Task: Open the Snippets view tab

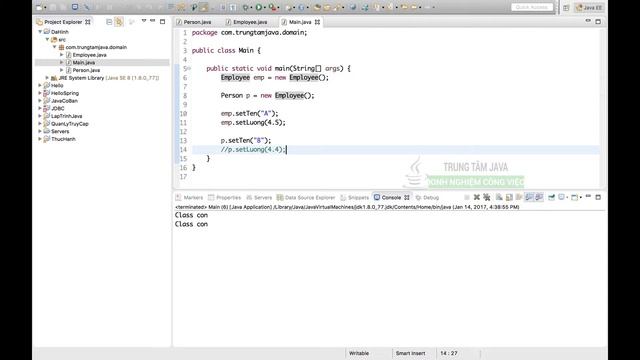Action: point(354,198)
